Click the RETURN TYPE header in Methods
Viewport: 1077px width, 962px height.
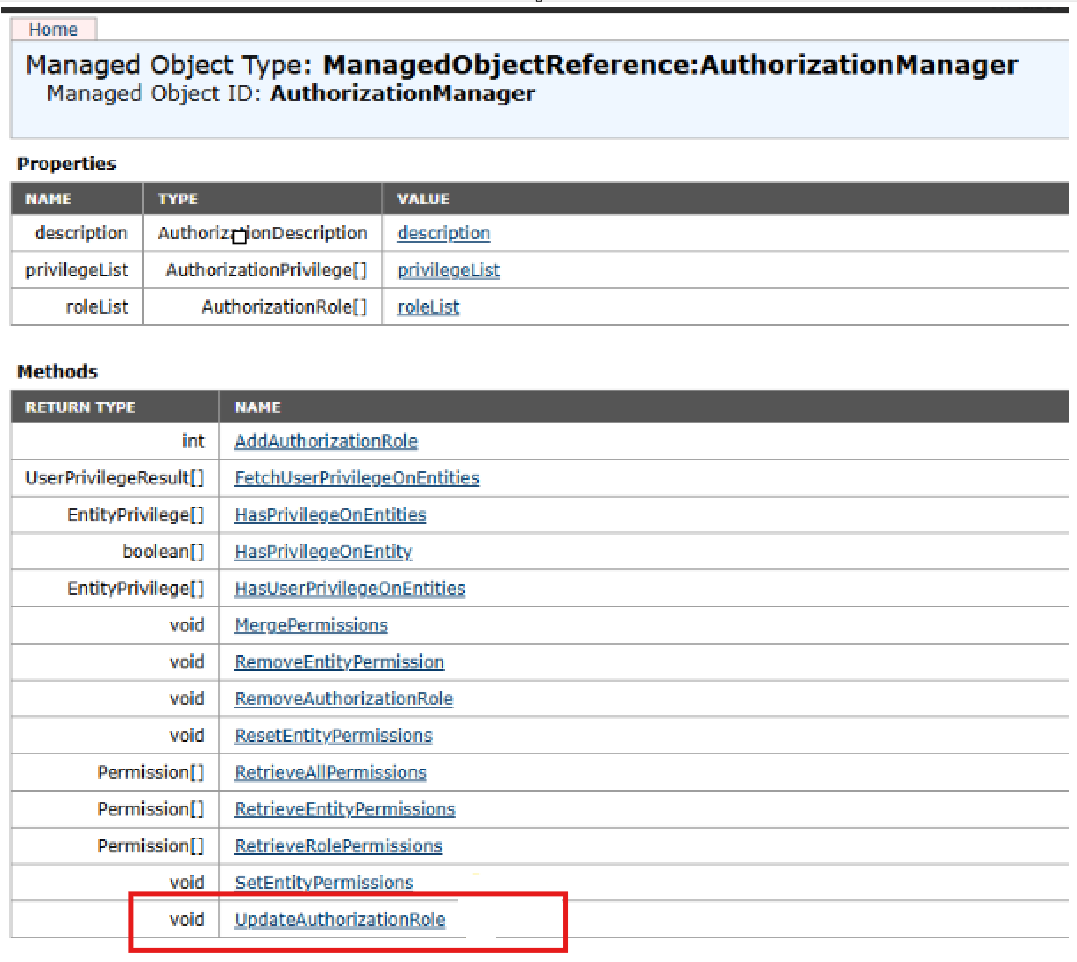pos(80,407)
